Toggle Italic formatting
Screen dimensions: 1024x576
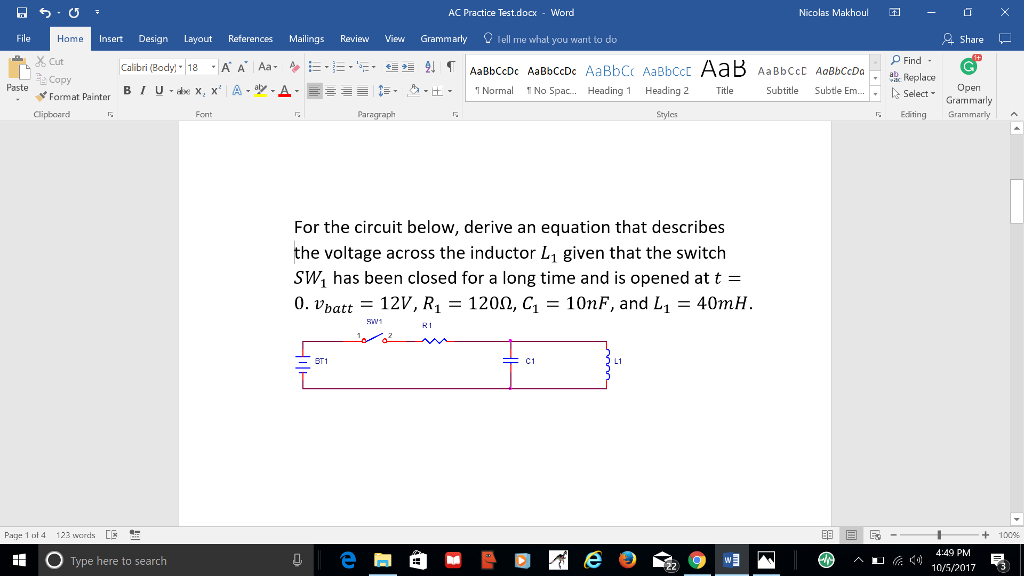(141, 91)
